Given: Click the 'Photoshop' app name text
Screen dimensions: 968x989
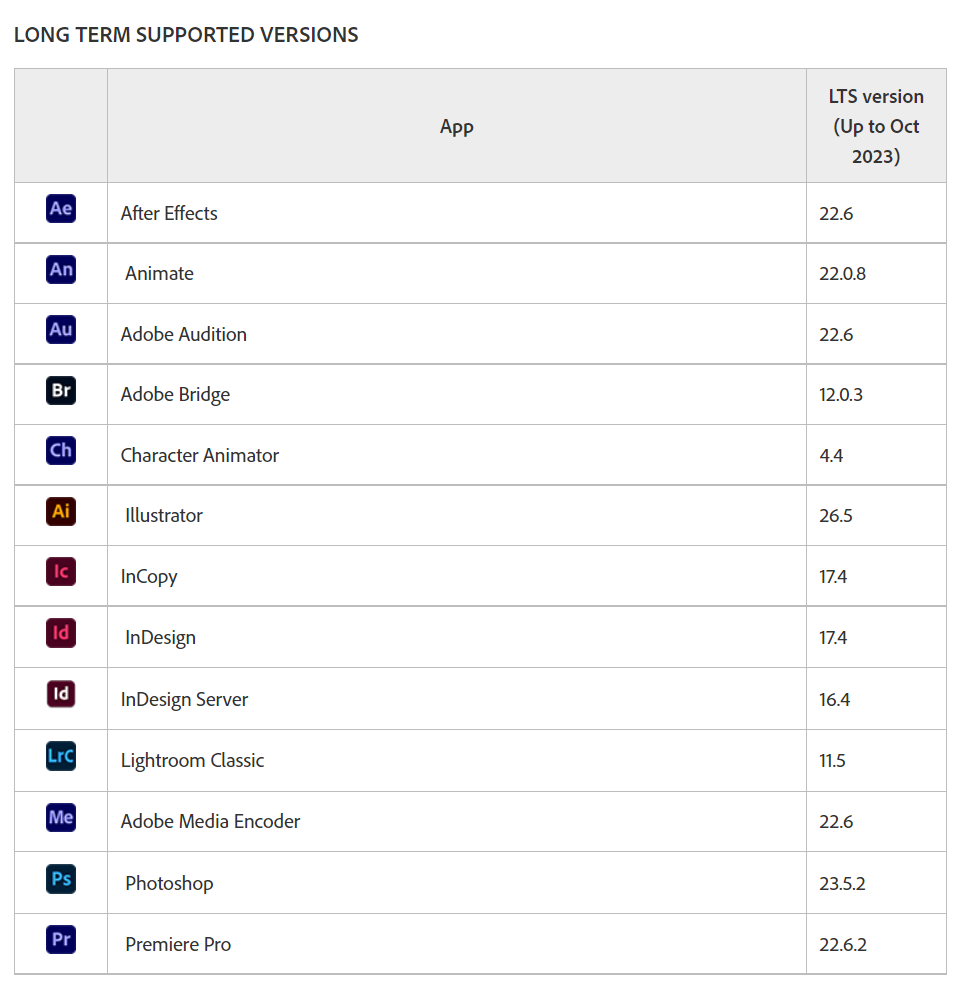Looking at the screenshot, I should pos(169,883).
